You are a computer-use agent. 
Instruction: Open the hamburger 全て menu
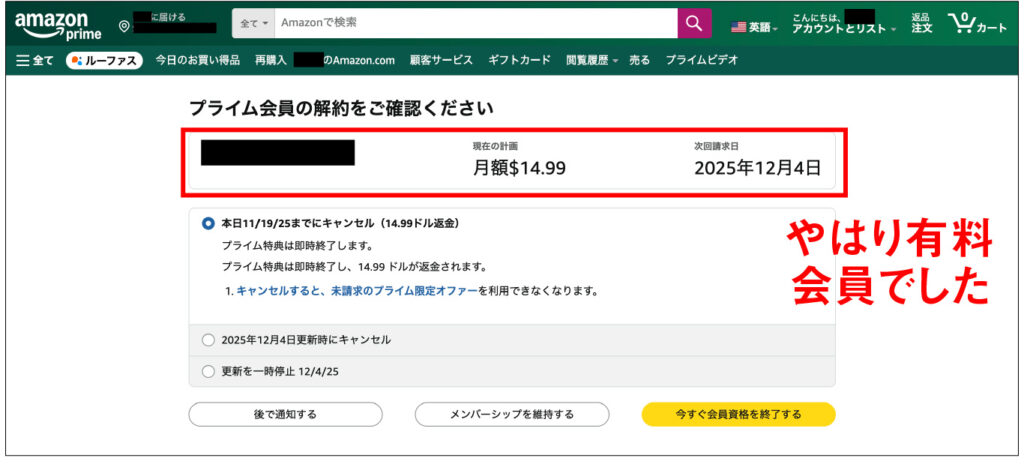pos(34,60)
